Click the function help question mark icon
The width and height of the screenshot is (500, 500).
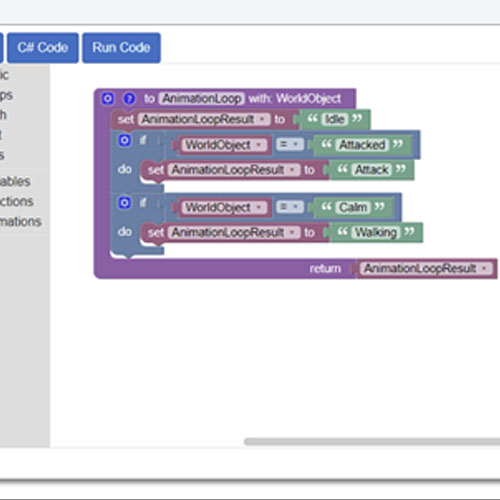[129, 99]
